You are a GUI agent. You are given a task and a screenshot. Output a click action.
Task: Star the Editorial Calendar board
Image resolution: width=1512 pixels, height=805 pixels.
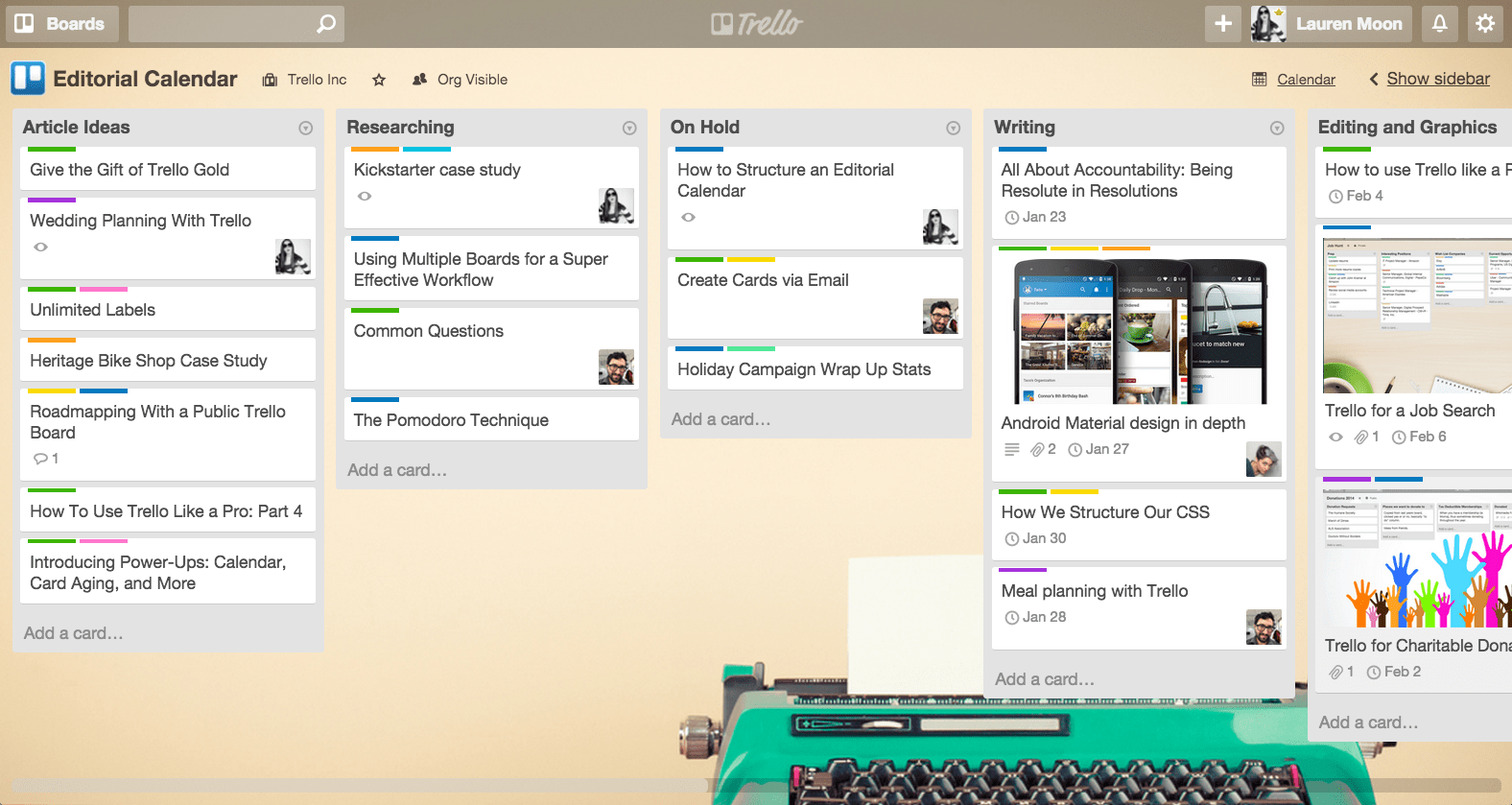coord(379,80)
